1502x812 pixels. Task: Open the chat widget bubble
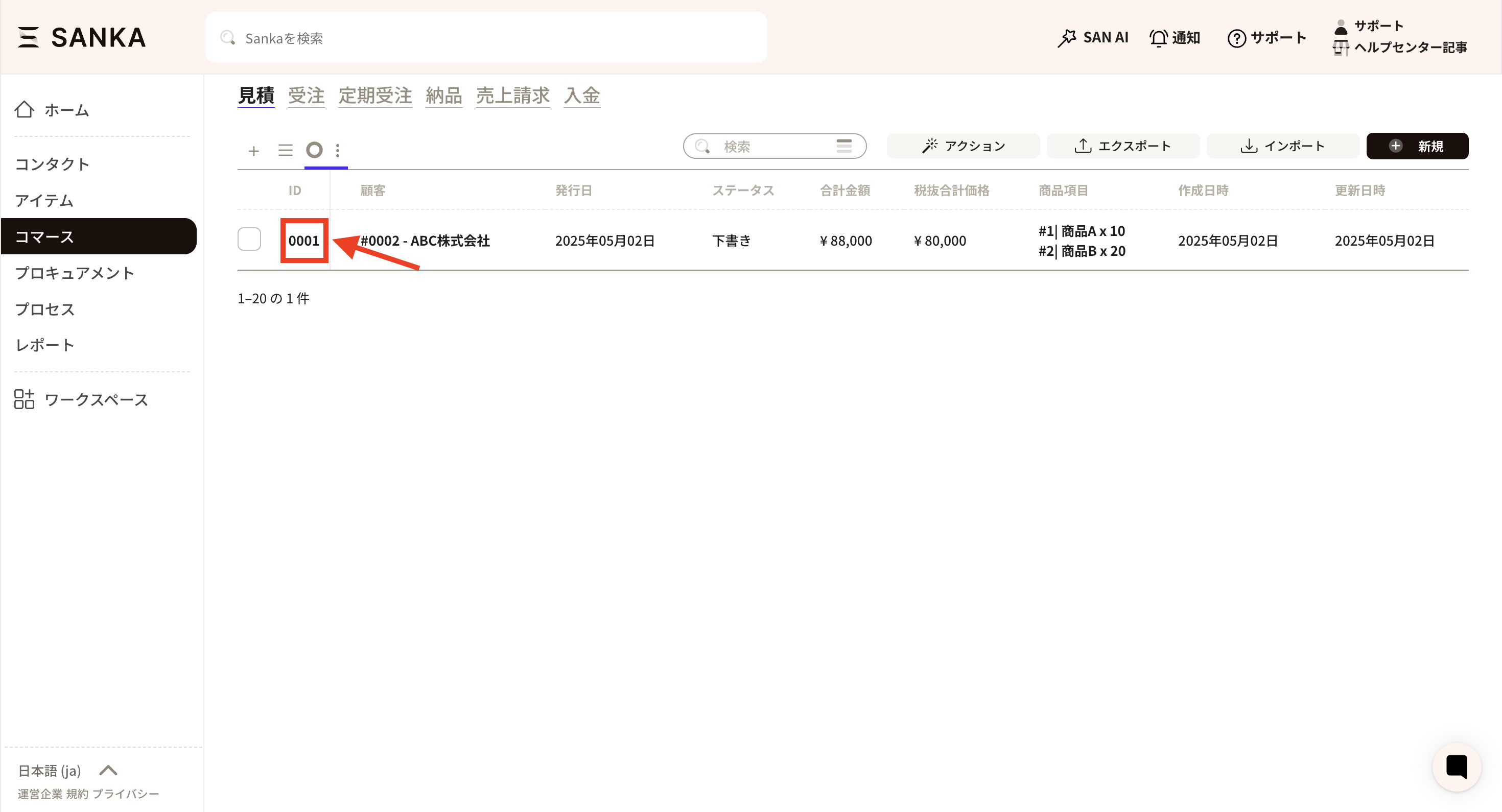pyautogui.click(x=1456, y=767)
